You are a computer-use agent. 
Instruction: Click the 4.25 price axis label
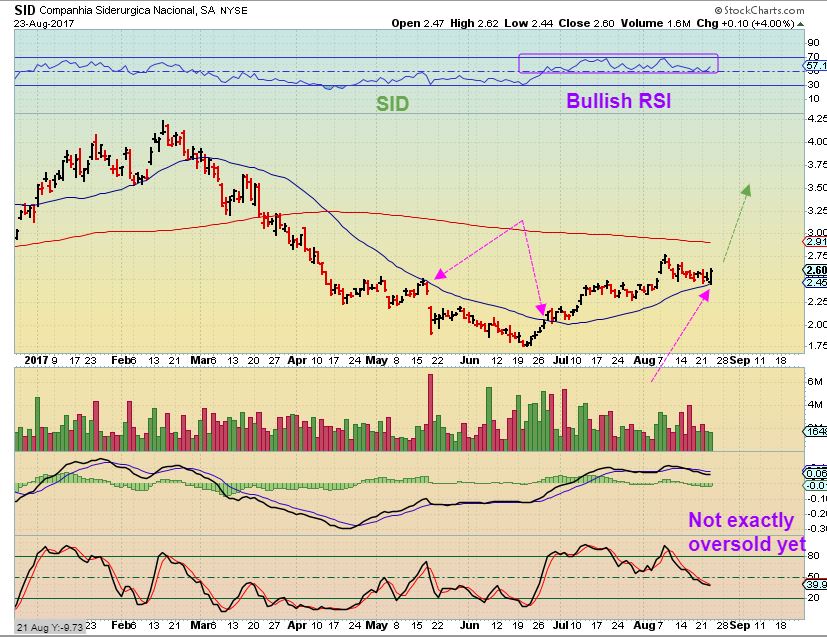point(816,118)
